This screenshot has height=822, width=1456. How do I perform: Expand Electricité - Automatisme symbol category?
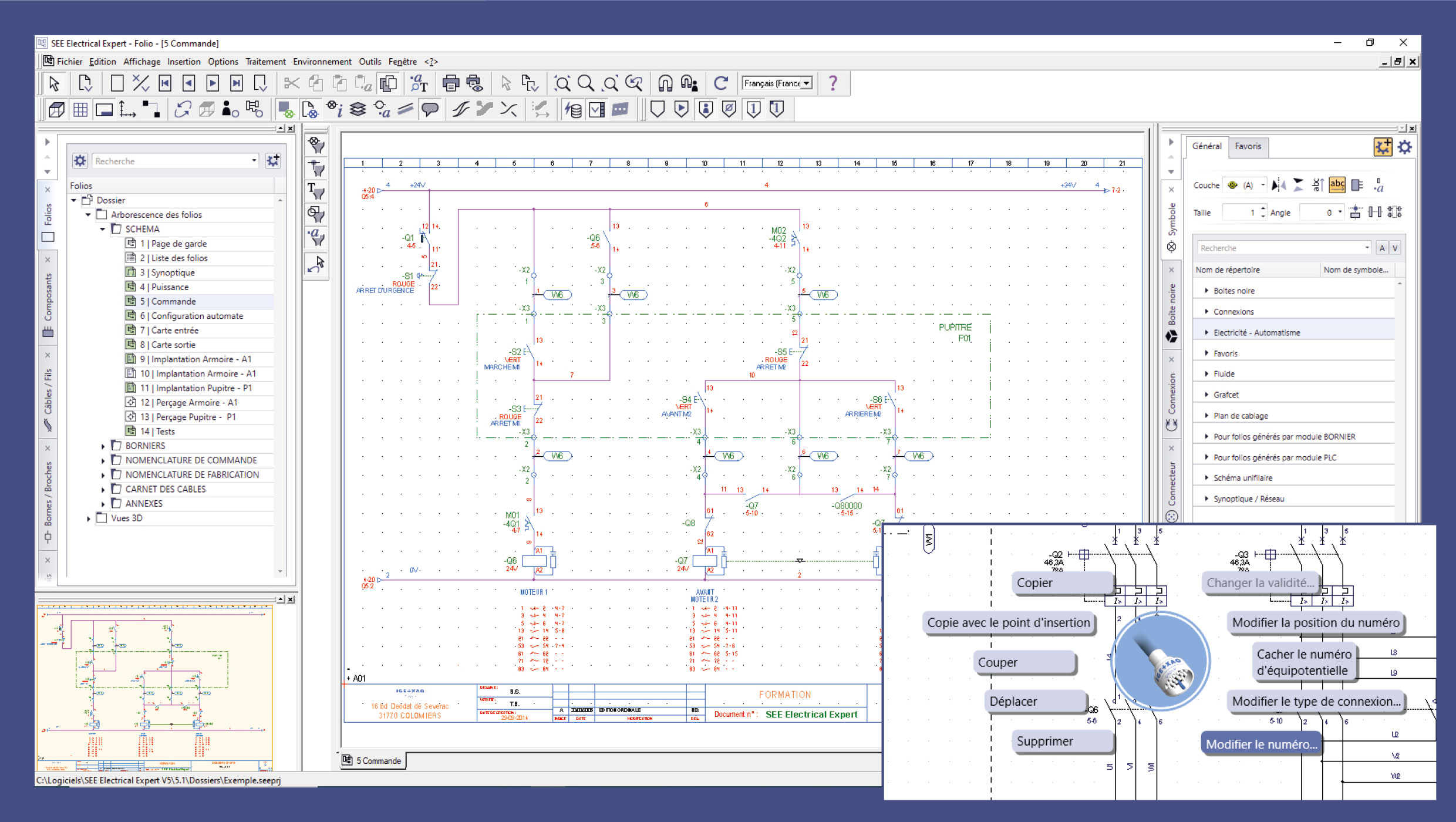1206,332
